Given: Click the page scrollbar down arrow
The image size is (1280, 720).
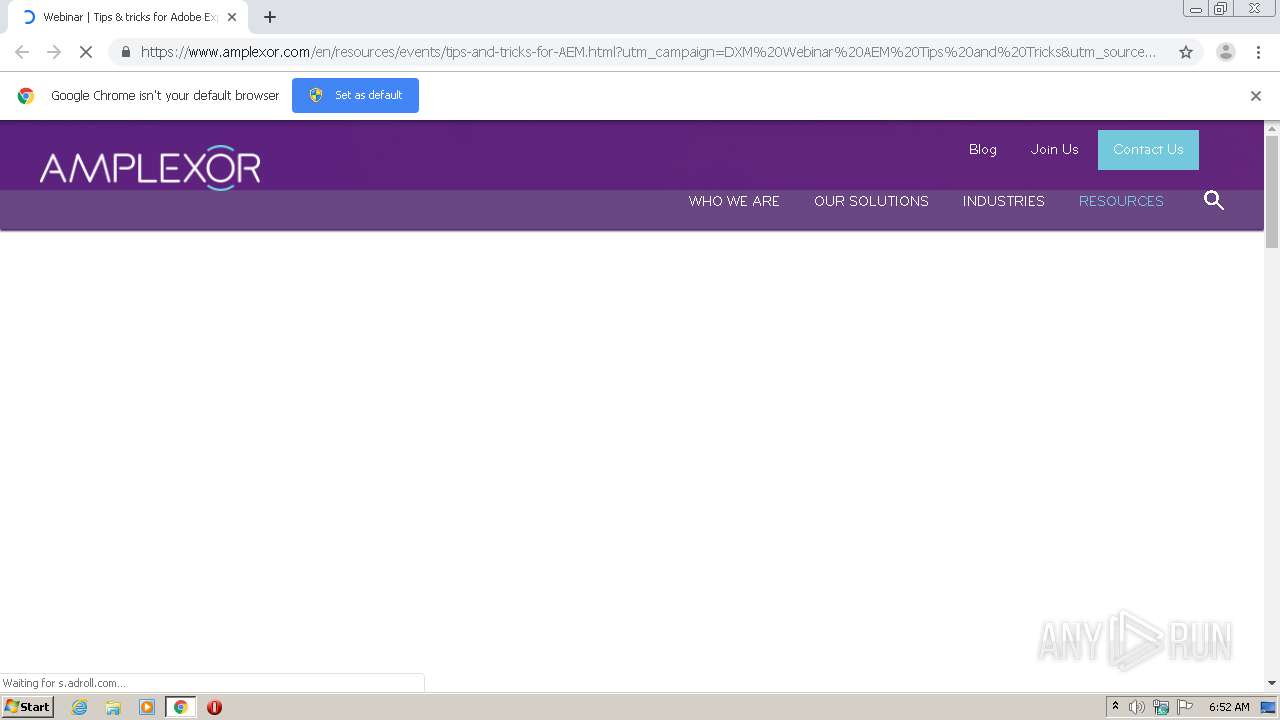Looking at the screenshot, I should click(1272, 683).
